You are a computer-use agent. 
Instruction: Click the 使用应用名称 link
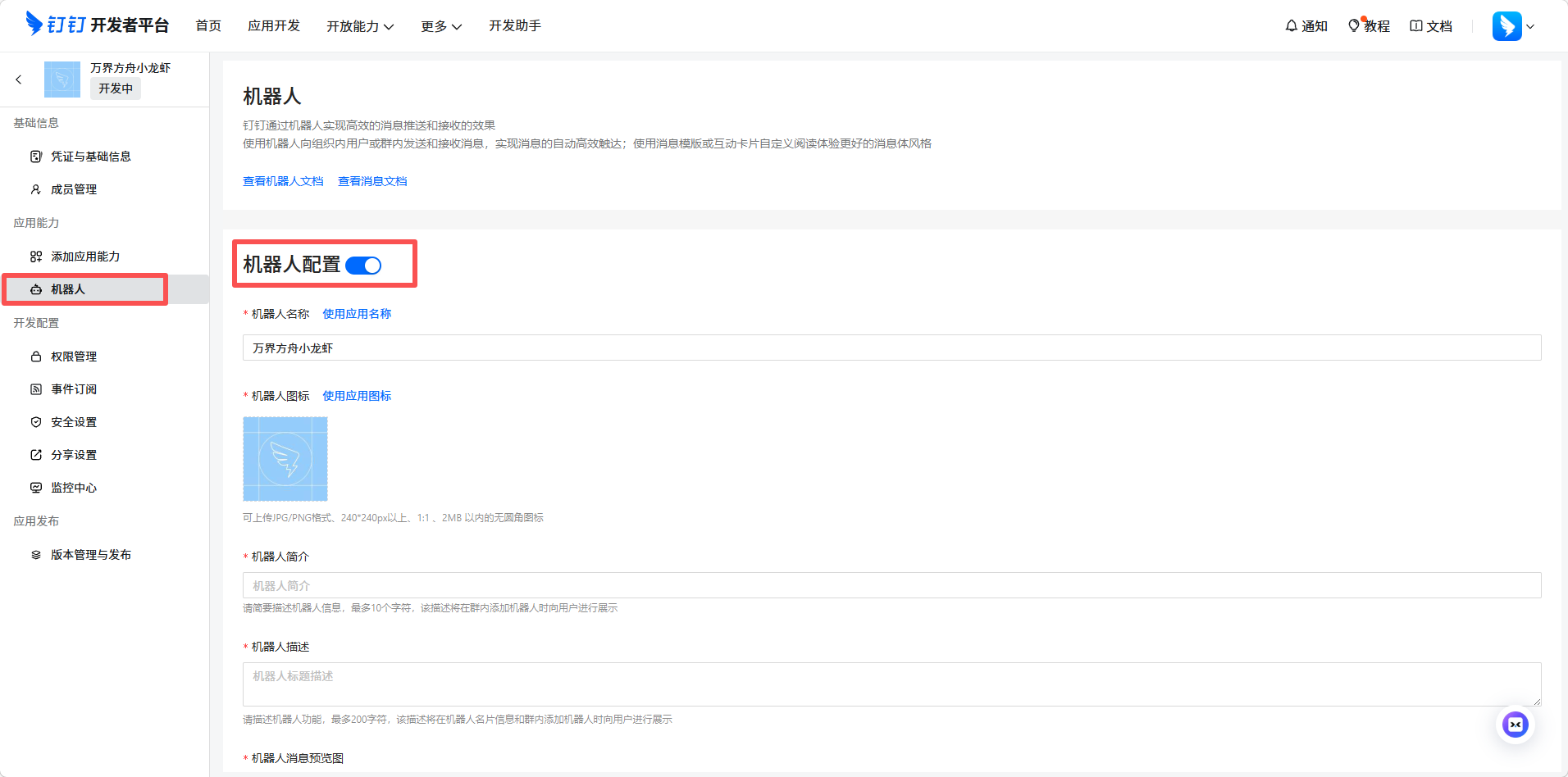coord(357,314)
